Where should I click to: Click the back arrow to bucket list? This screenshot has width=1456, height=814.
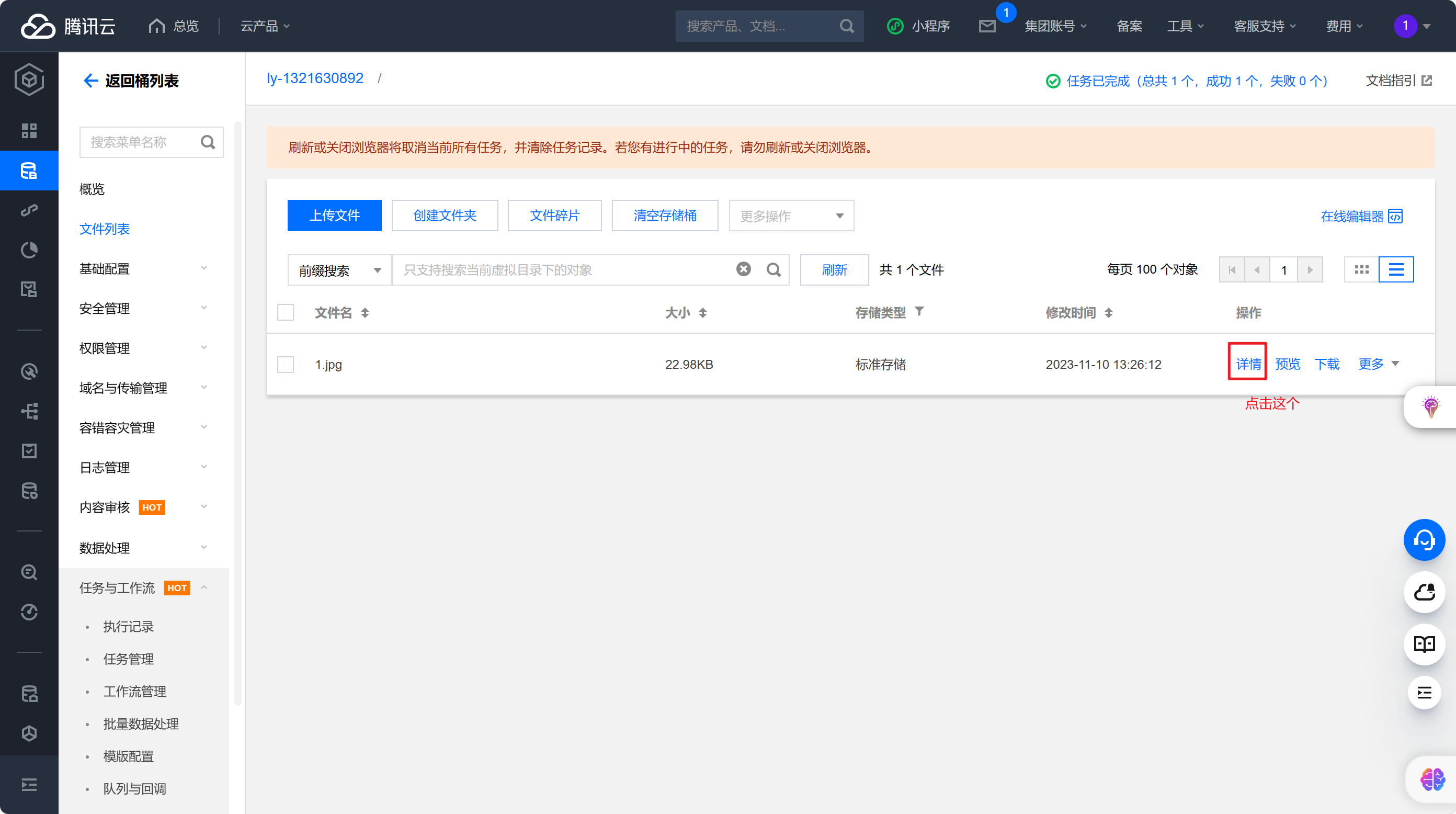90,81
